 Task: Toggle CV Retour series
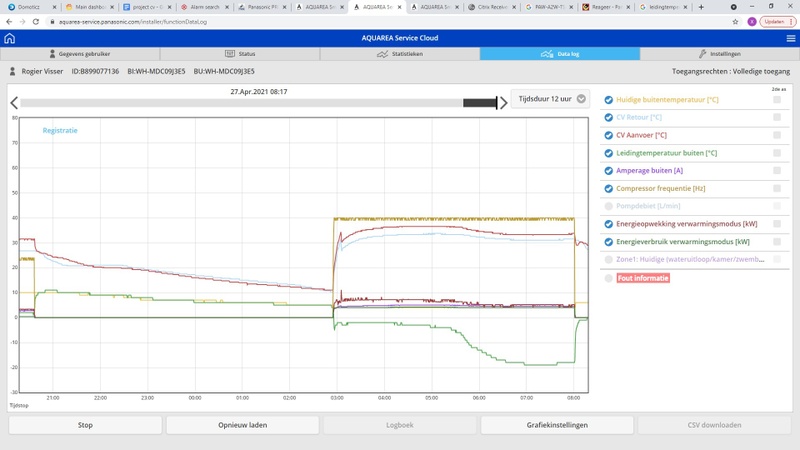609,117
